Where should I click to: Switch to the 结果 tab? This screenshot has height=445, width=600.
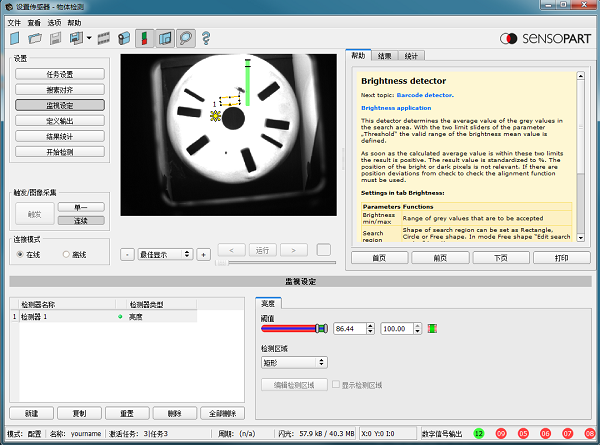[385, 56]
